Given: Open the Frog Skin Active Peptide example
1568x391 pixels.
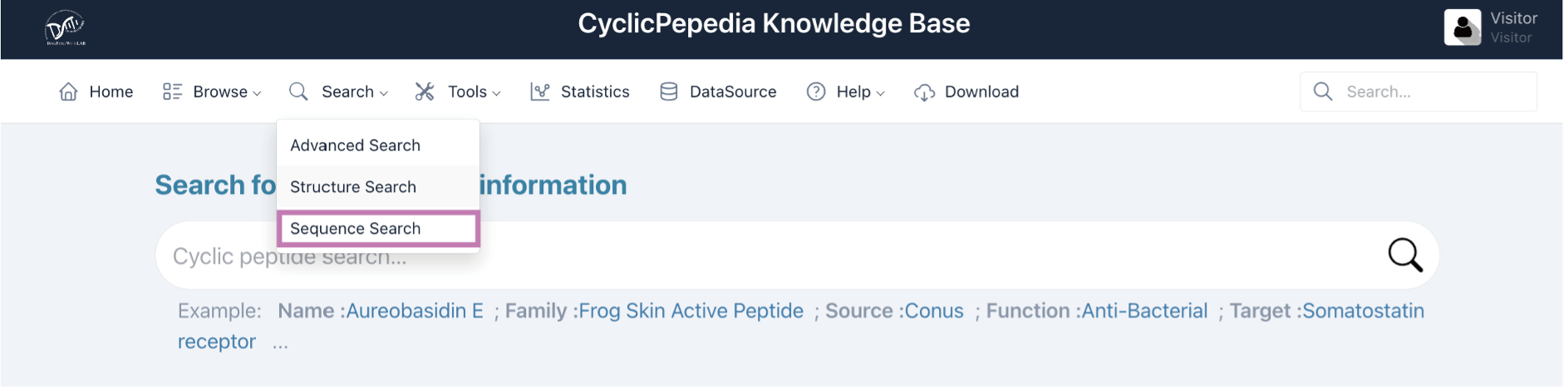Looking at the screenshot, I should (691, 311).
